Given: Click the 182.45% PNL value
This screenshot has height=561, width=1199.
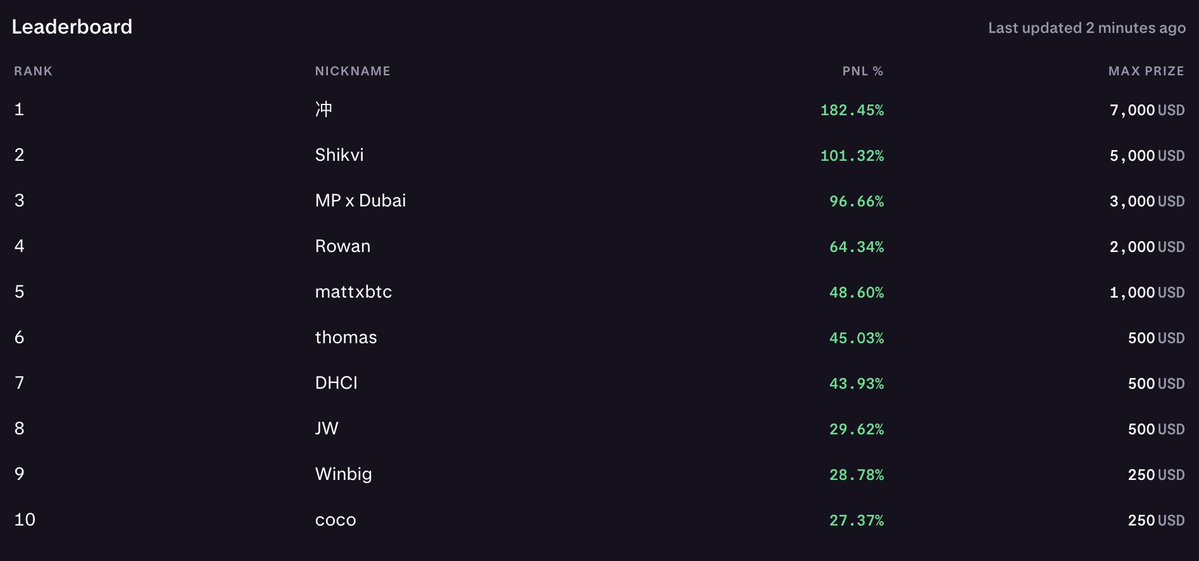Looking at the screenshot, I should pyautogui.click(x=852, y=110).
